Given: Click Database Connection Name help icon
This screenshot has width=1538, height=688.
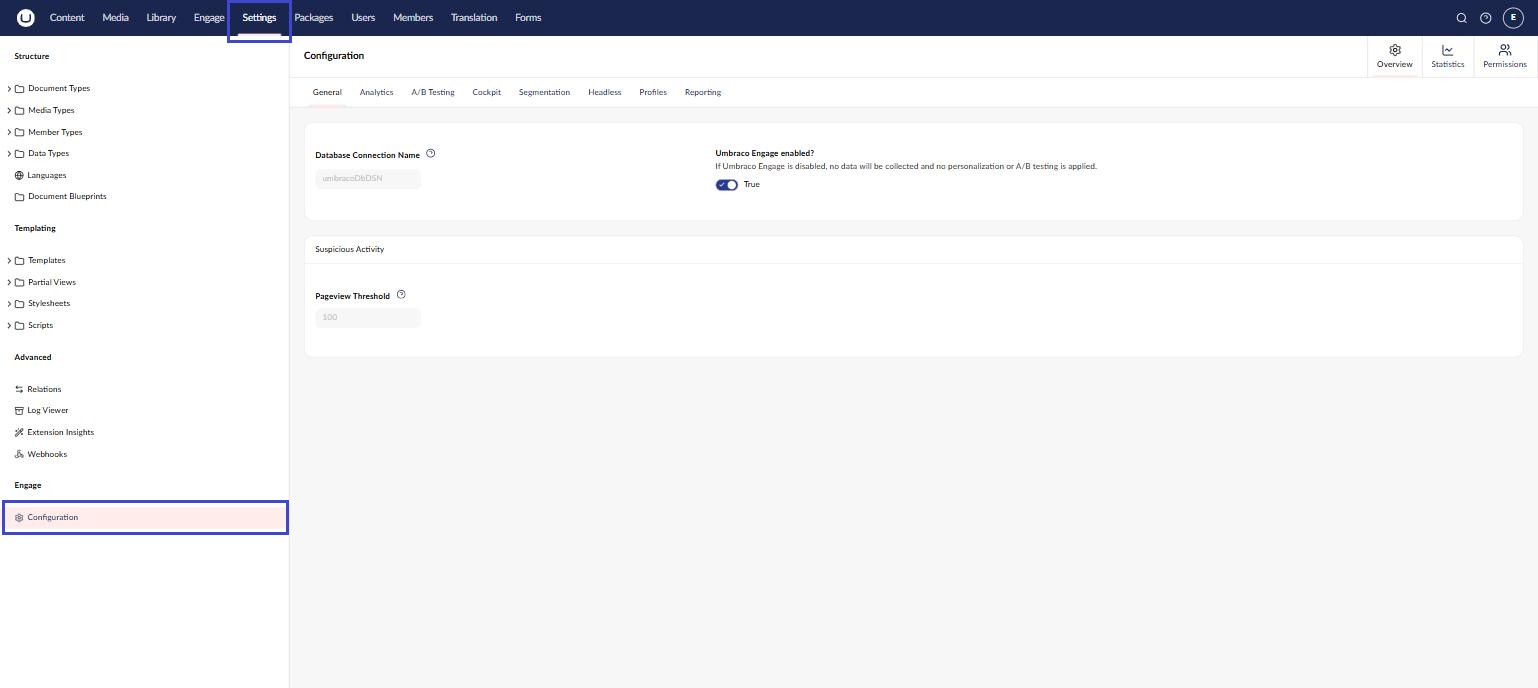Looking at the screenshot, I should [431, 154].
